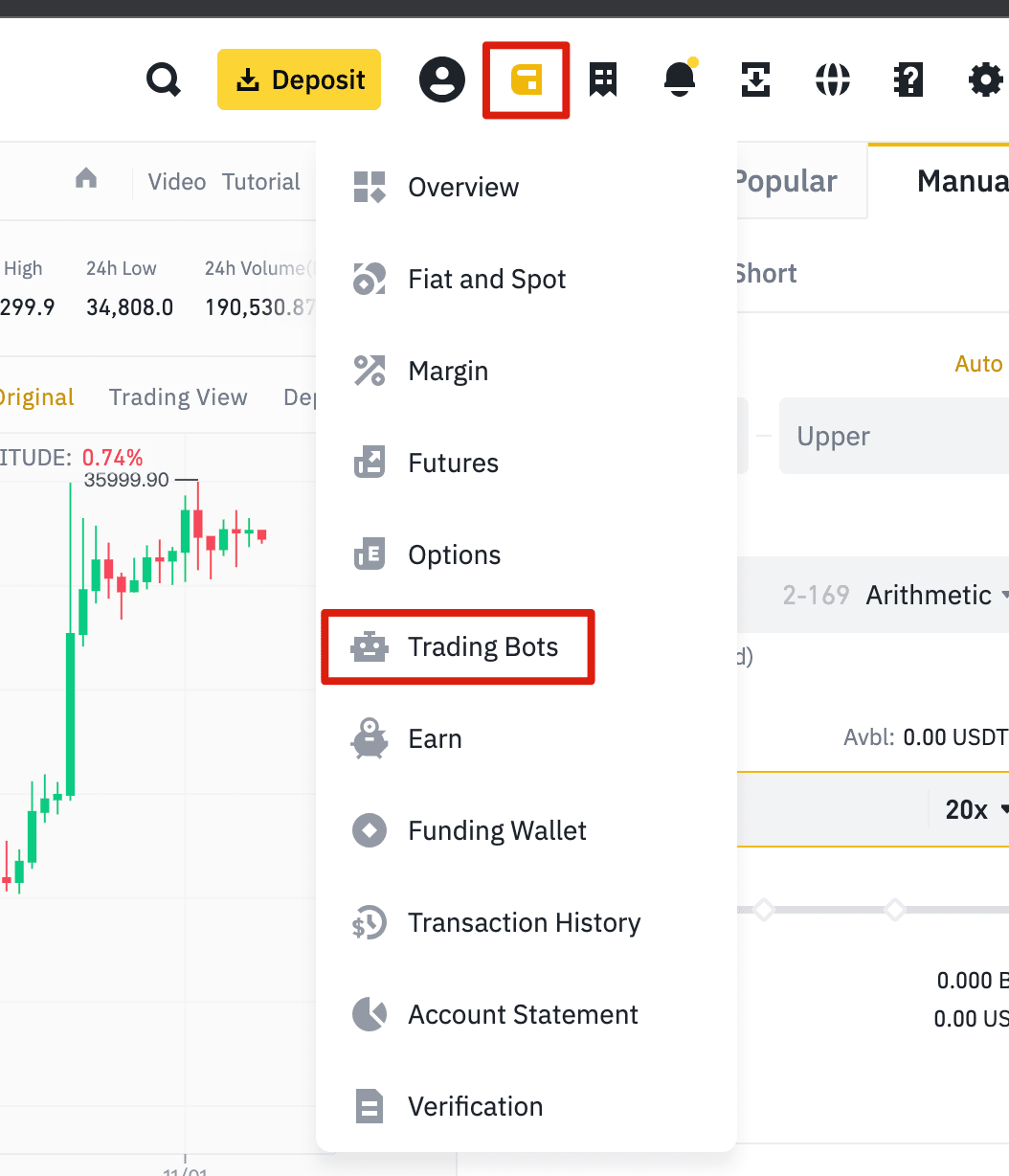Go to home icon in breadcrumb
Viewport: 1009px width, 1176px height.
(x=86, y=179)
